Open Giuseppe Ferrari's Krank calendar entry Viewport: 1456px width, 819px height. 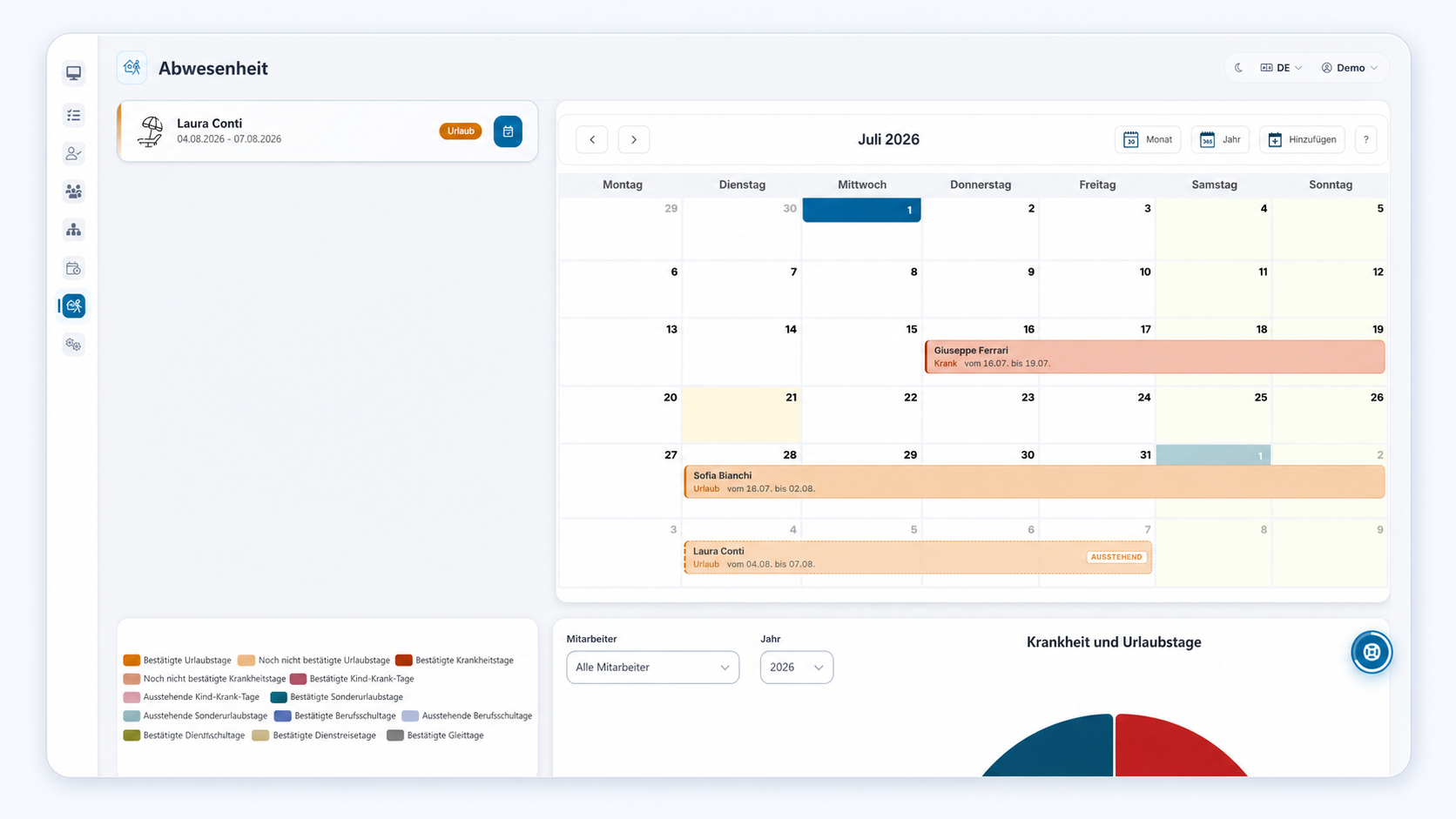click(1155, 357)
